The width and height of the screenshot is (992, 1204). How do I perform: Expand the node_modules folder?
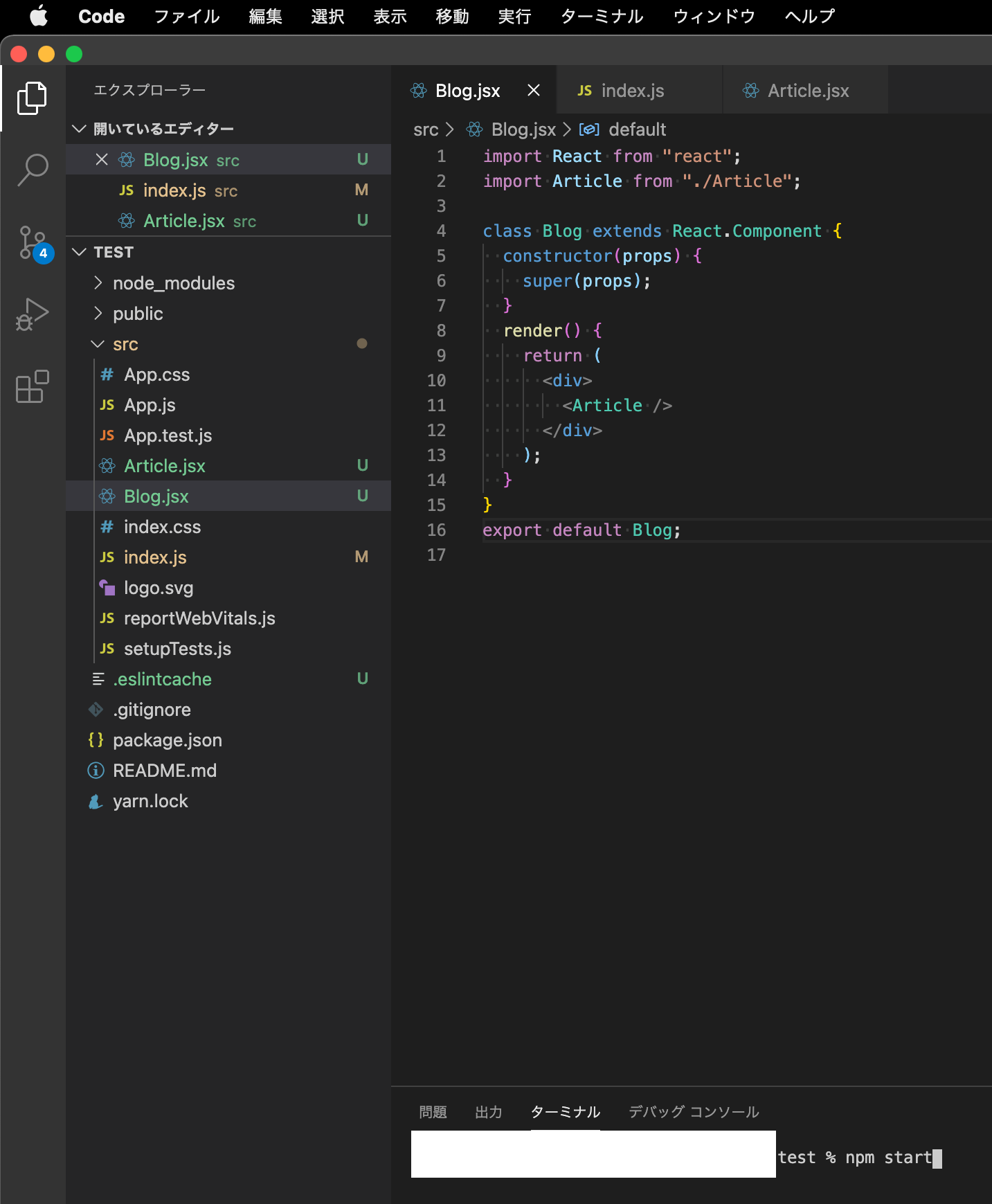click(98, 282)
